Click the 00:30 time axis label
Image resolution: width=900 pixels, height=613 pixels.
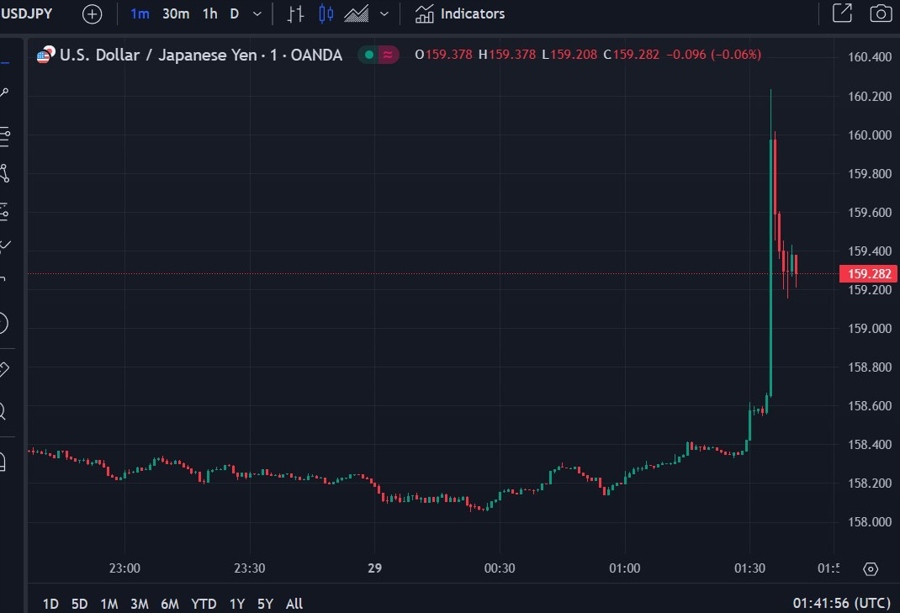499,568
